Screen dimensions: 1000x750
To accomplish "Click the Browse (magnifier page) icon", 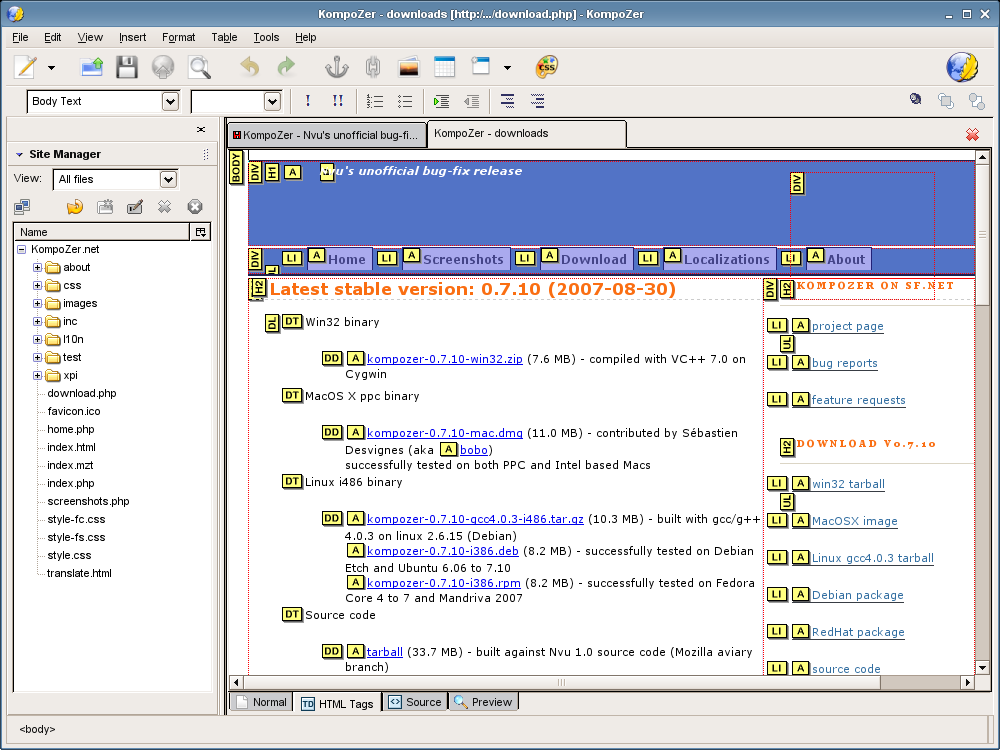I will (x=199, y=67).
